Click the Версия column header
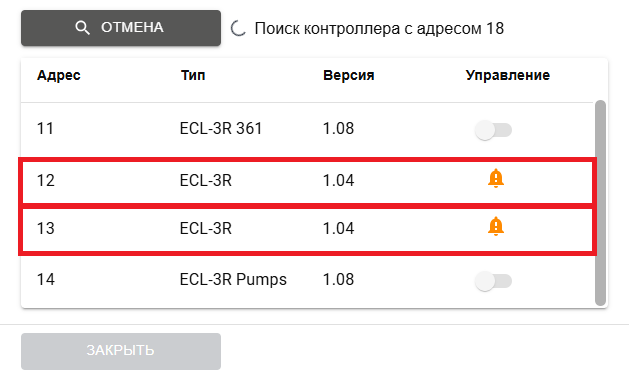The width and height of the screenshot is (629, 374). (349, 75)
